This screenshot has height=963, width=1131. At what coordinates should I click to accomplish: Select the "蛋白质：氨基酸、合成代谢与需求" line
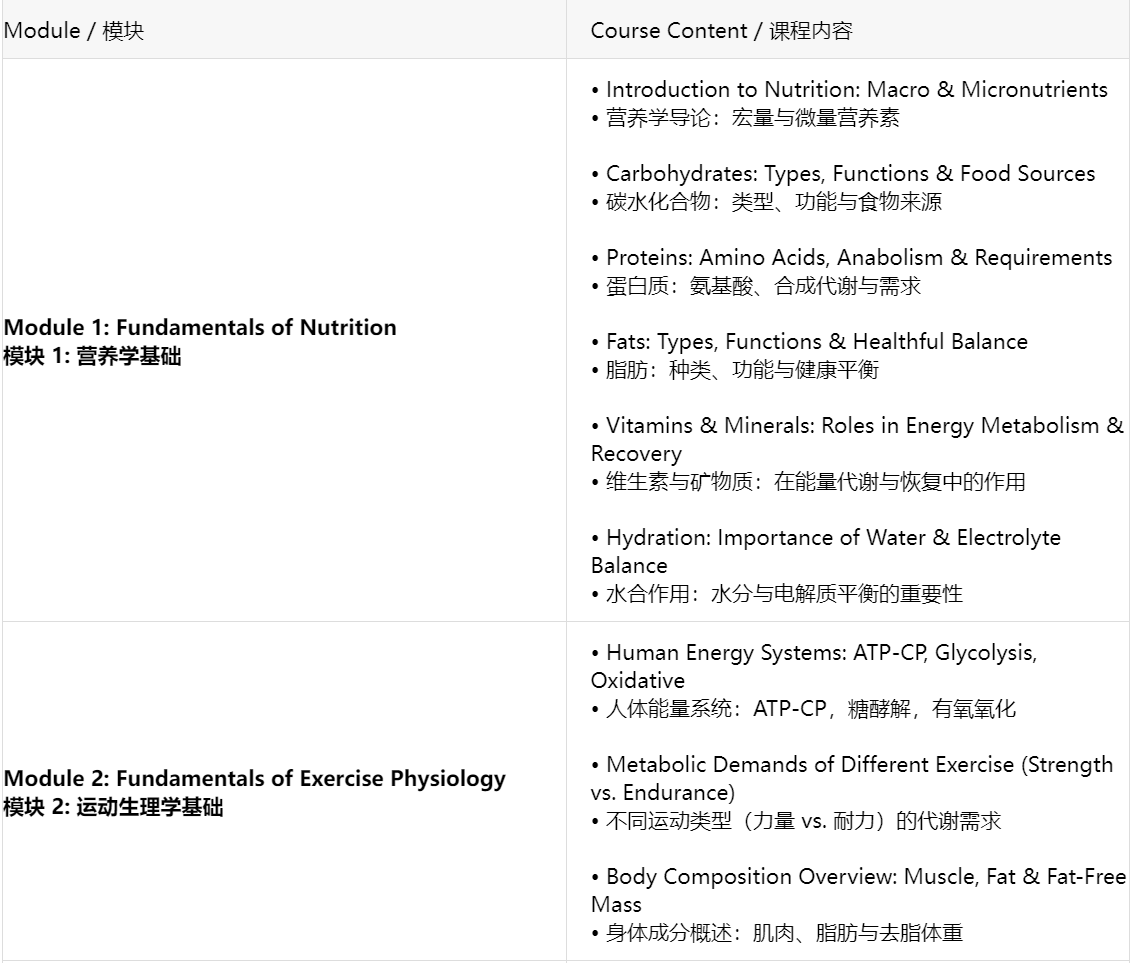tap(763, 286)
